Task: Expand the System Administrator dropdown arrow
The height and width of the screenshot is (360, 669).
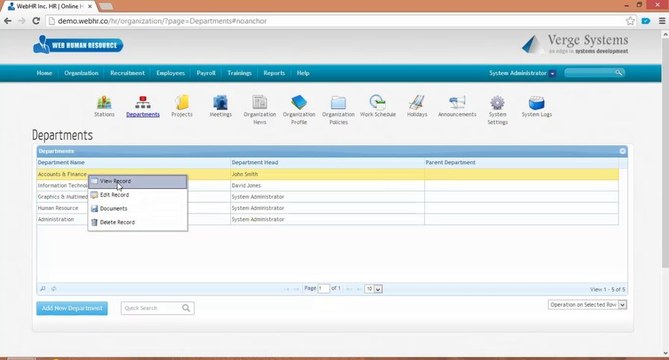Action: click(553, 73)
